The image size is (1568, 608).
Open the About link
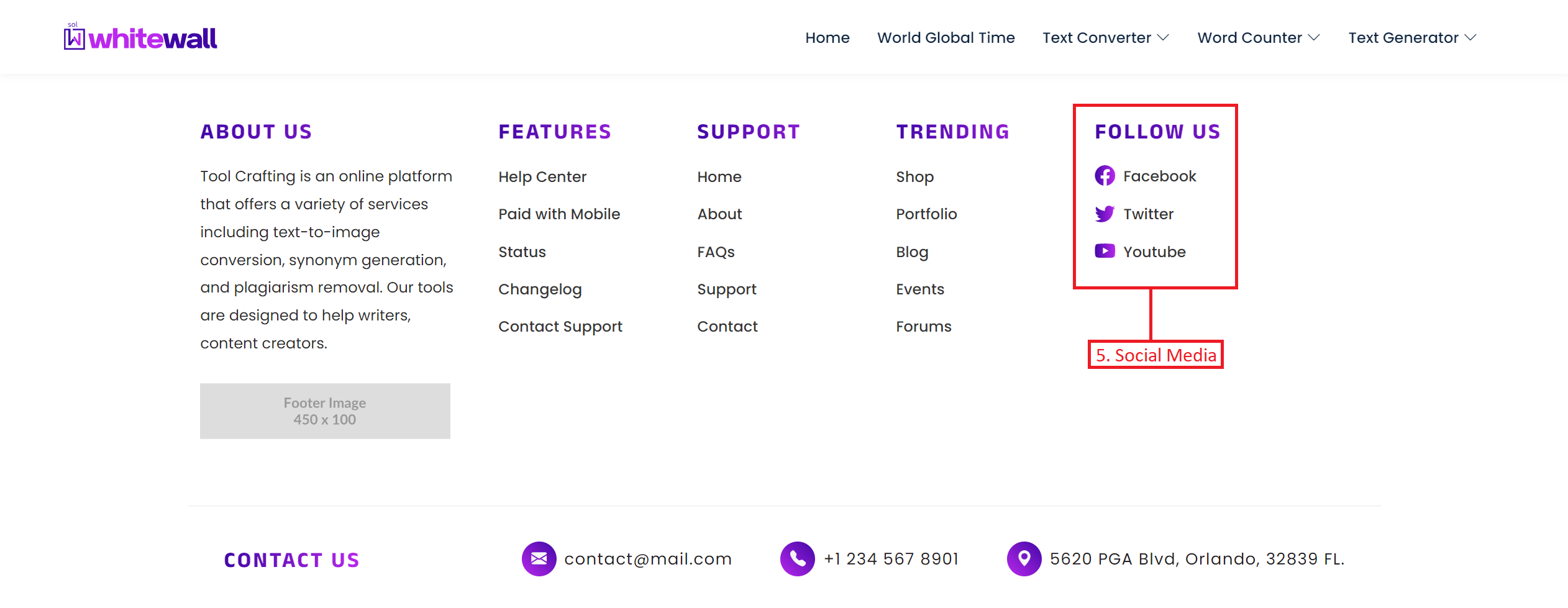[x=719, y=214]
